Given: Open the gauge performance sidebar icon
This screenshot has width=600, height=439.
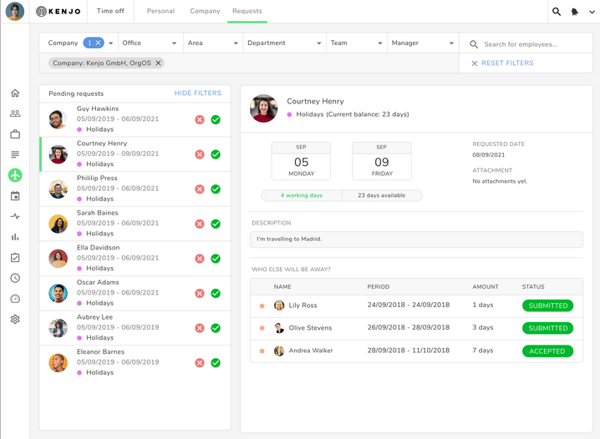Looking at the screenshot, I should [x=15, y=299].
